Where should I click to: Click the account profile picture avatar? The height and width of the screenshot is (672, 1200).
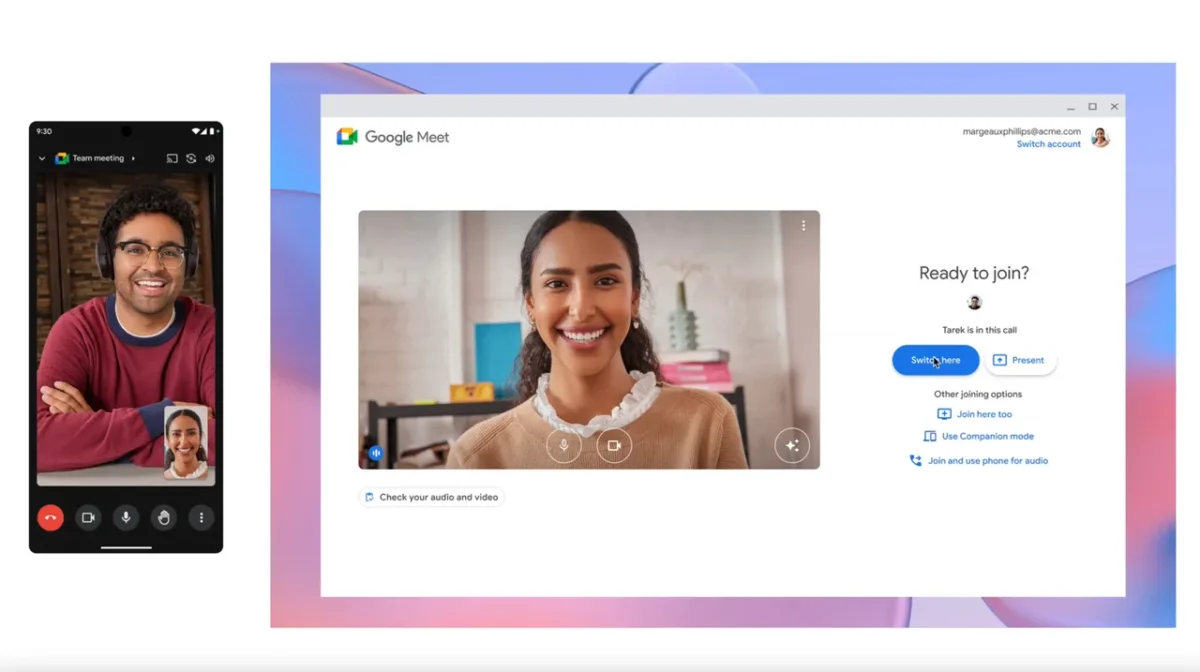coord(1100,137)
